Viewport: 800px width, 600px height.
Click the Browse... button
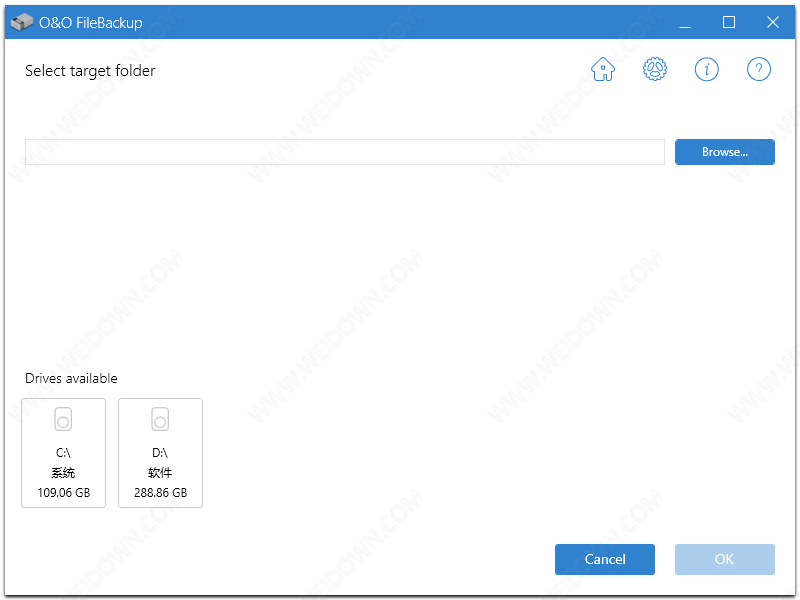[x=724, y=152]
